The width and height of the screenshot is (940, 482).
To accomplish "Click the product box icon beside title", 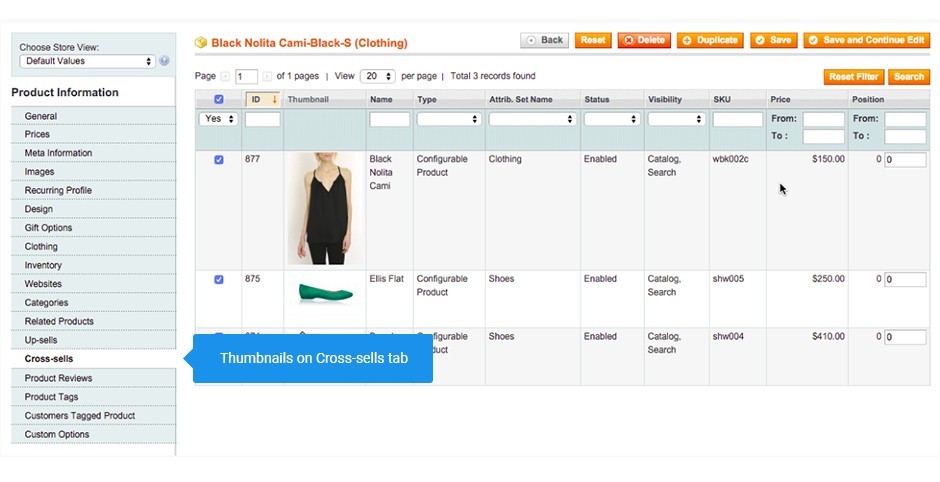I will point(201,43).
